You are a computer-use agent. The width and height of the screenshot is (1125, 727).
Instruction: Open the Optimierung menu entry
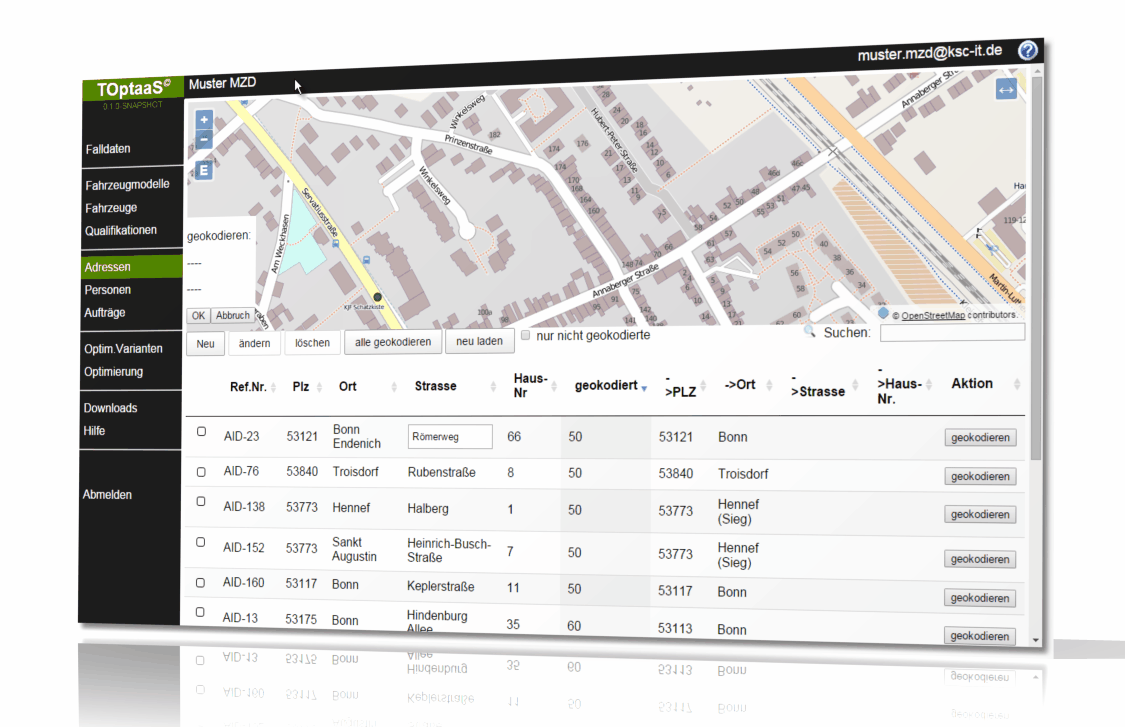click(x=113, y=372)
